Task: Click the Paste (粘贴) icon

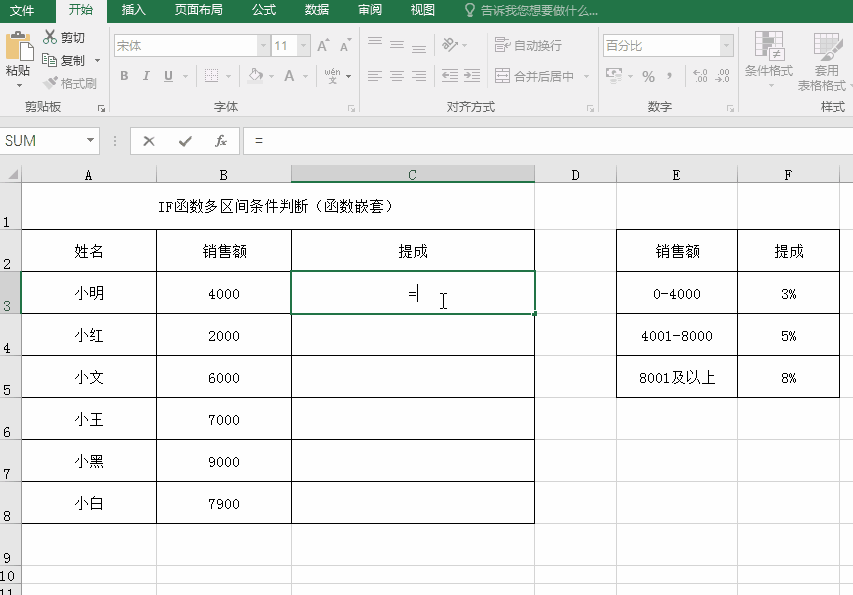Action: (18, 46)
